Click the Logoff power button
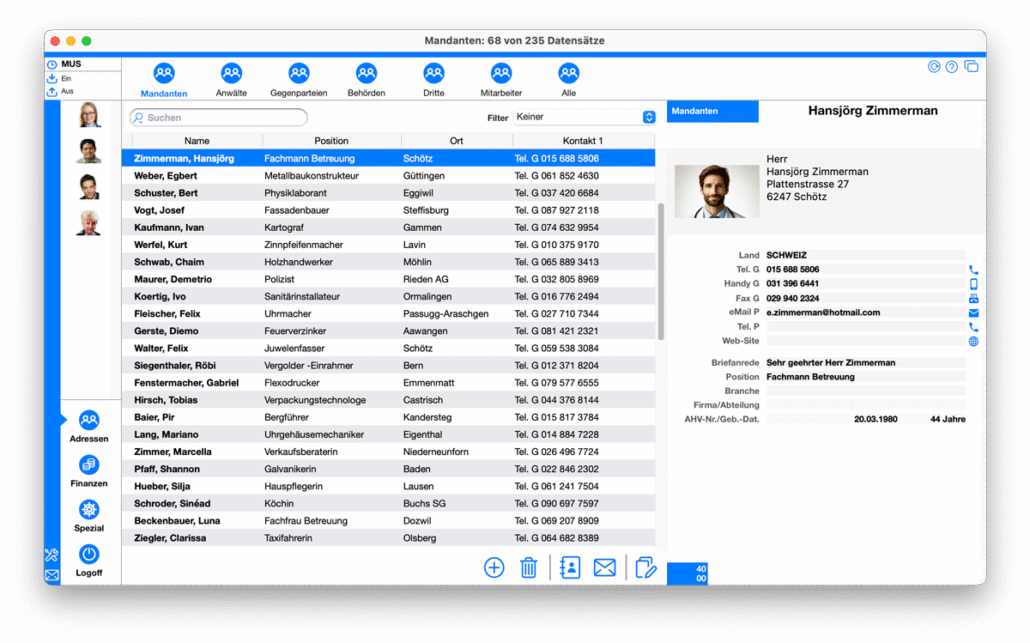The width and height of the screenshot is (1030, 643). click(89, 560)
